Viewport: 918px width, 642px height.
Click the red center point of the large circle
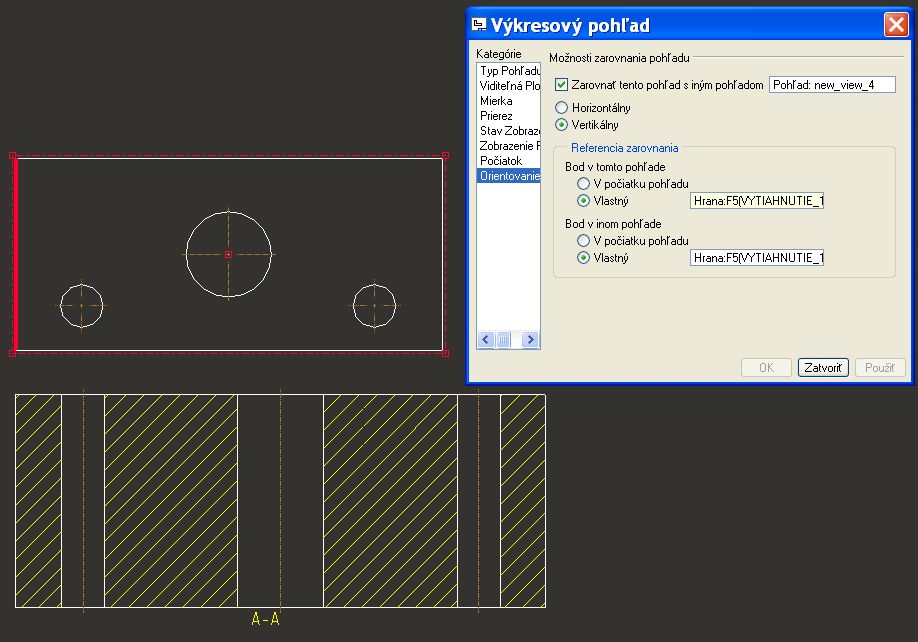pos(228,255)
